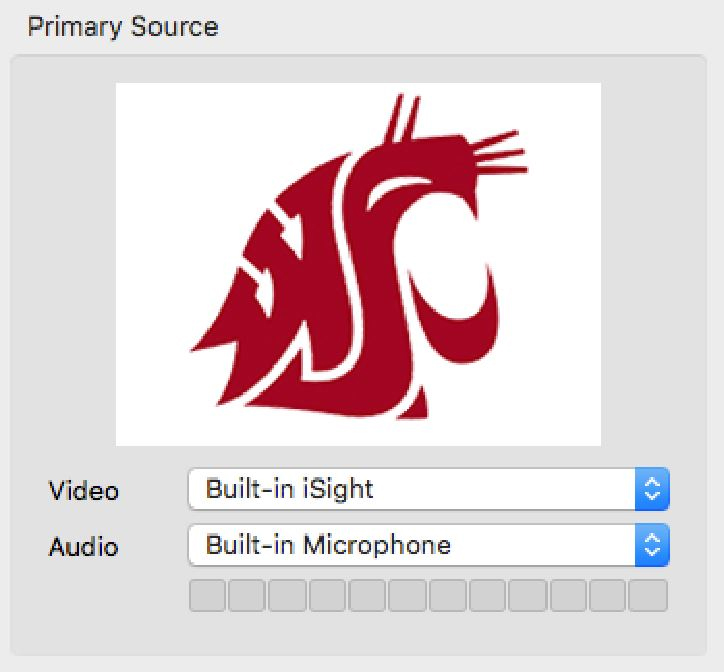Click the eighth audio level meter segment

(488, 596)
